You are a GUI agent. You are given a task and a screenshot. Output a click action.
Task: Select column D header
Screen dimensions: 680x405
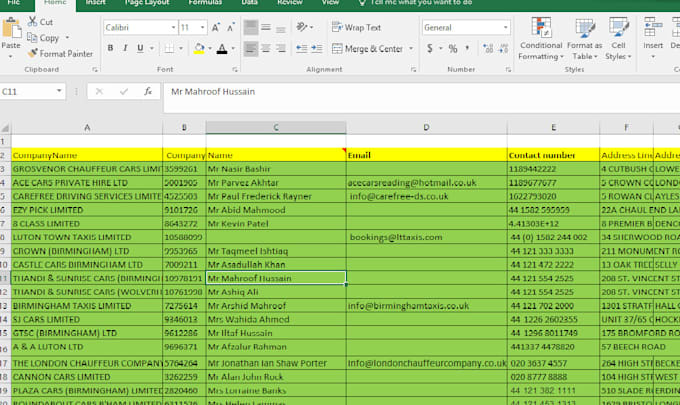(x=426, y=127)
